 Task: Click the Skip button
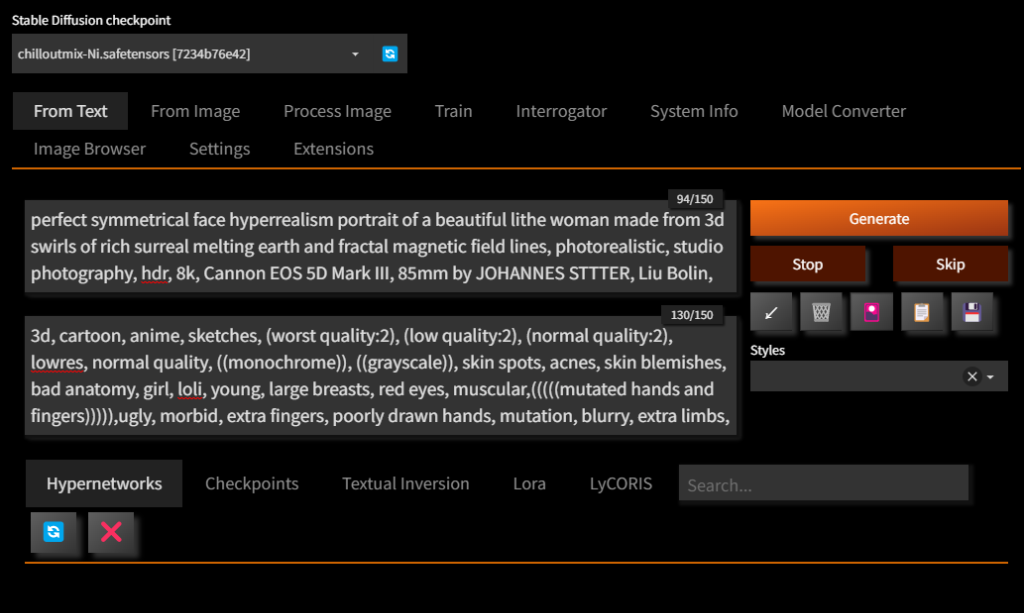click(x=950, y=264)
